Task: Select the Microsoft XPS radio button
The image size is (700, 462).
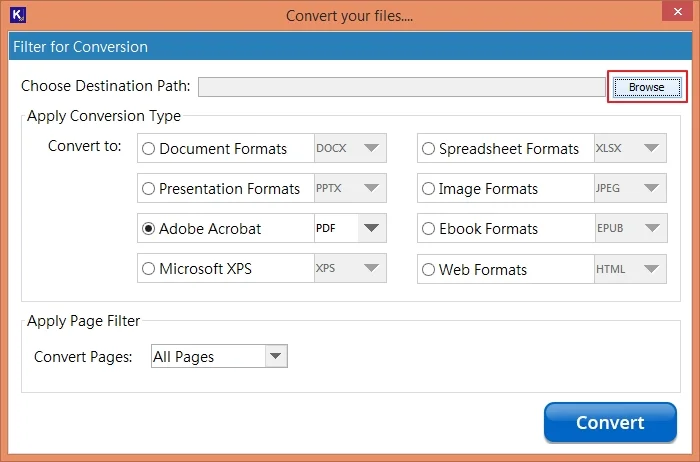Action: (148, 269)
